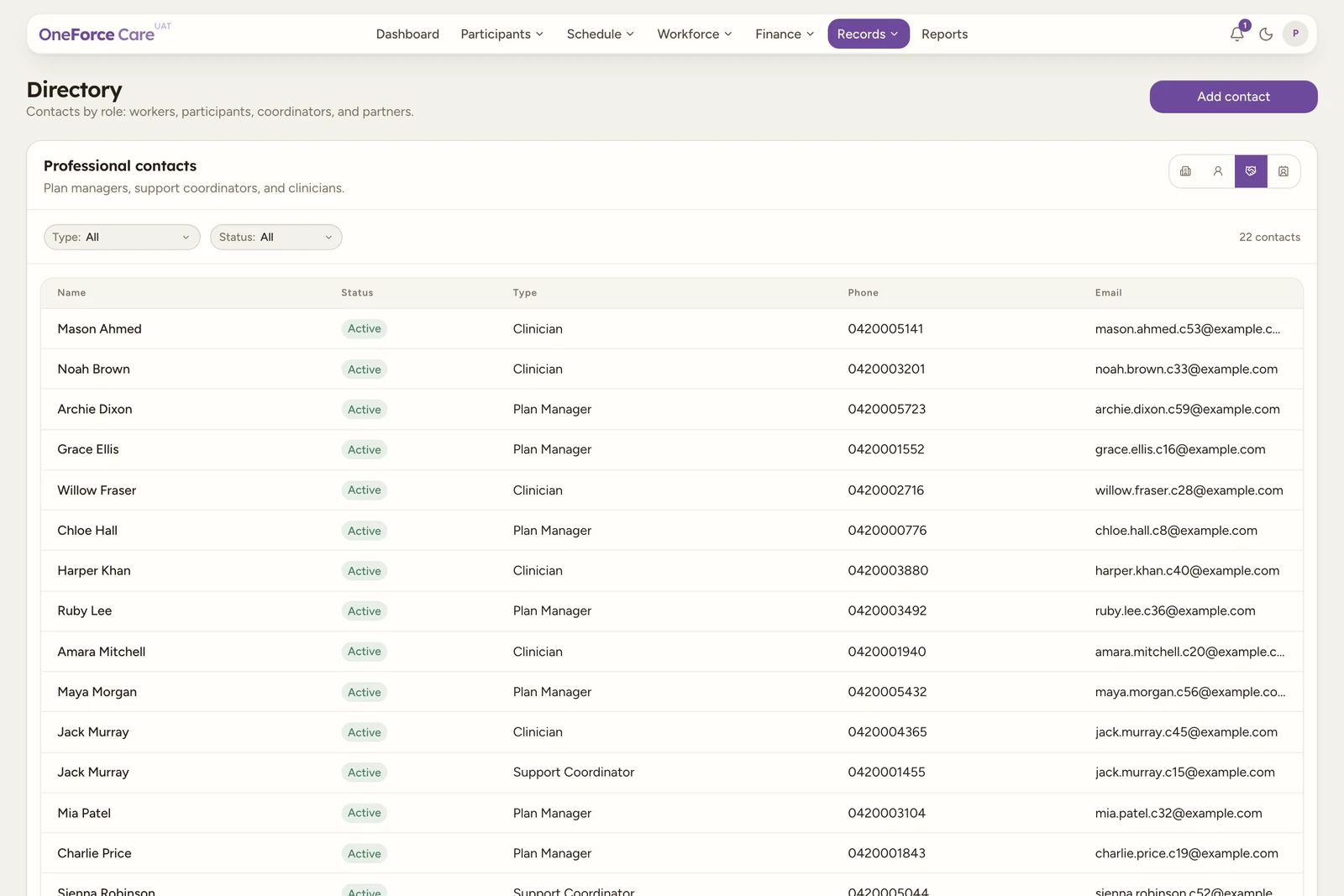The height and width of the screenshot is (896, 1344).
Task: Open the Reports page
Action: pyautogui.click(x=944, y=34)
